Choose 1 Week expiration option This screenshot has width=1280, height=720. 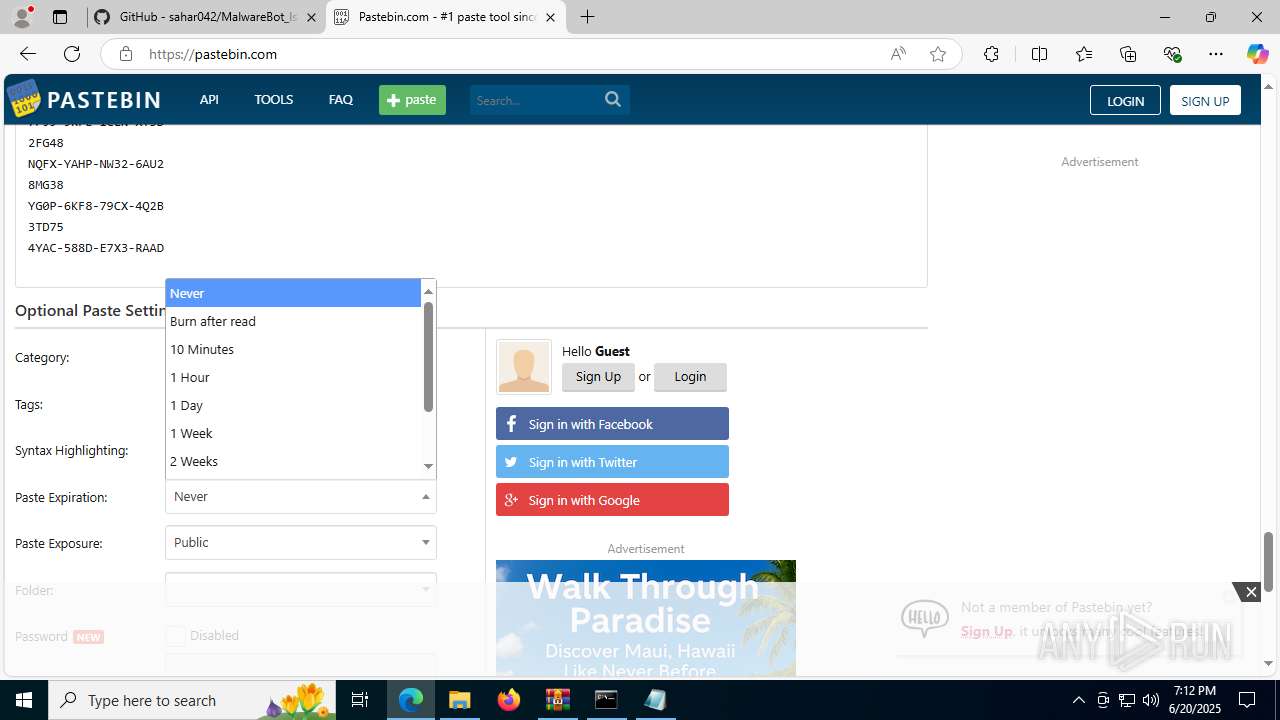[293, 433]
